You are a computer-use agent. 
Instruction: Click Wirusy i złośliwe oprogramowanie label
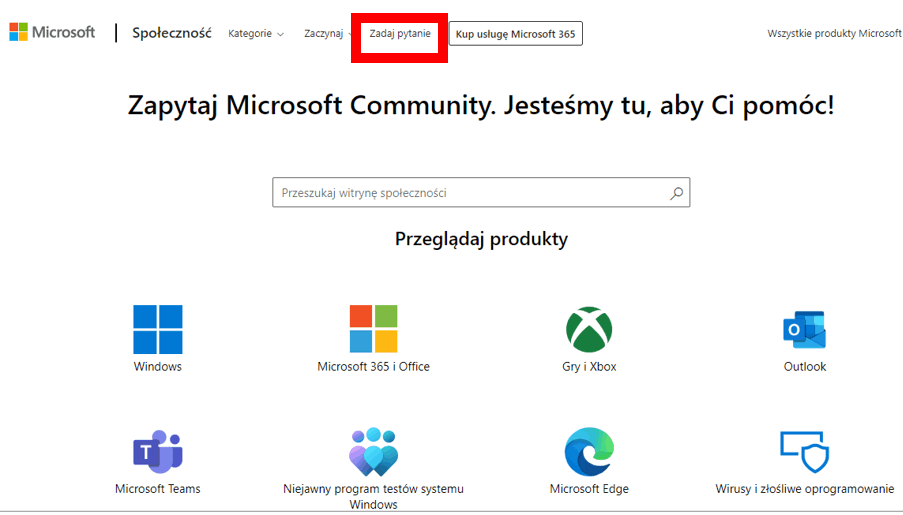click(x=805, y=489)
